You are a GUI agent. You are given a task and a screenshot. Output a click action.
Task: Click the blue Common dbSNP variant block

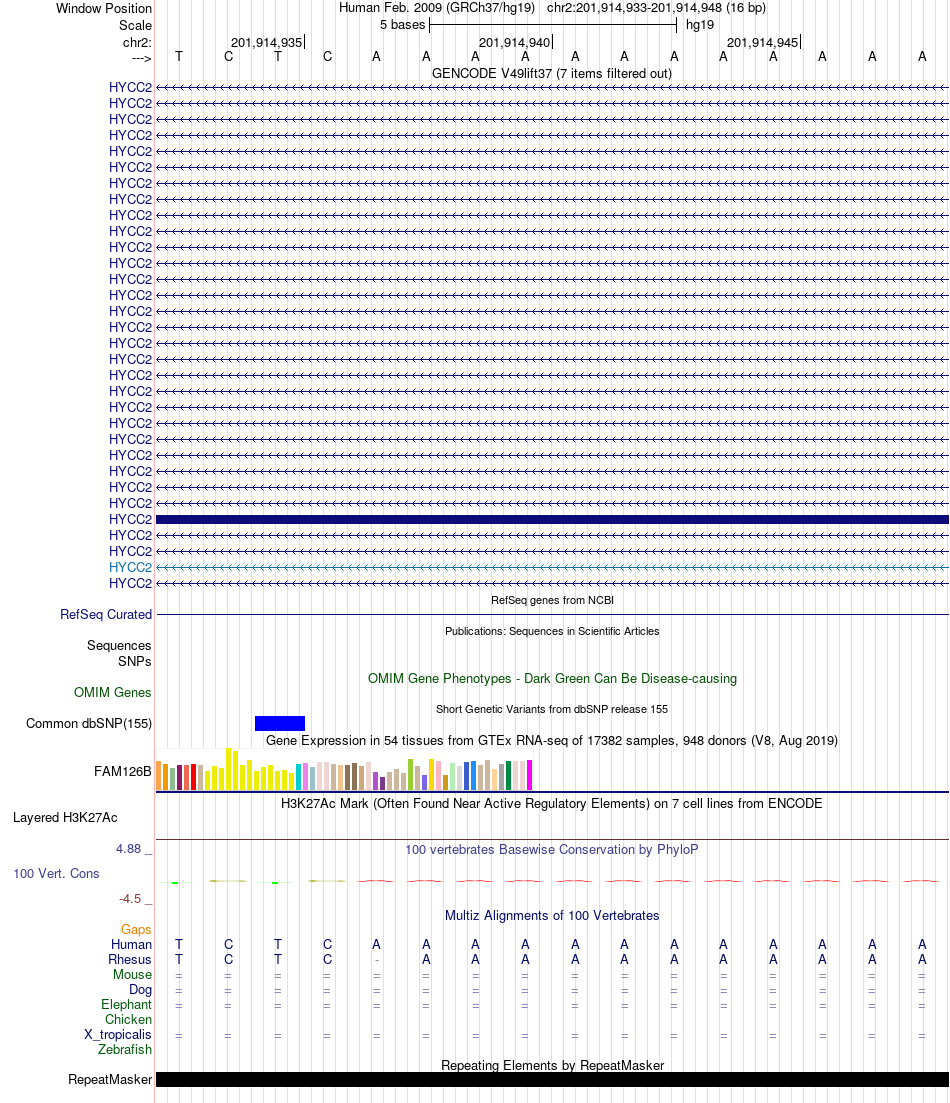tap(279, 723)
